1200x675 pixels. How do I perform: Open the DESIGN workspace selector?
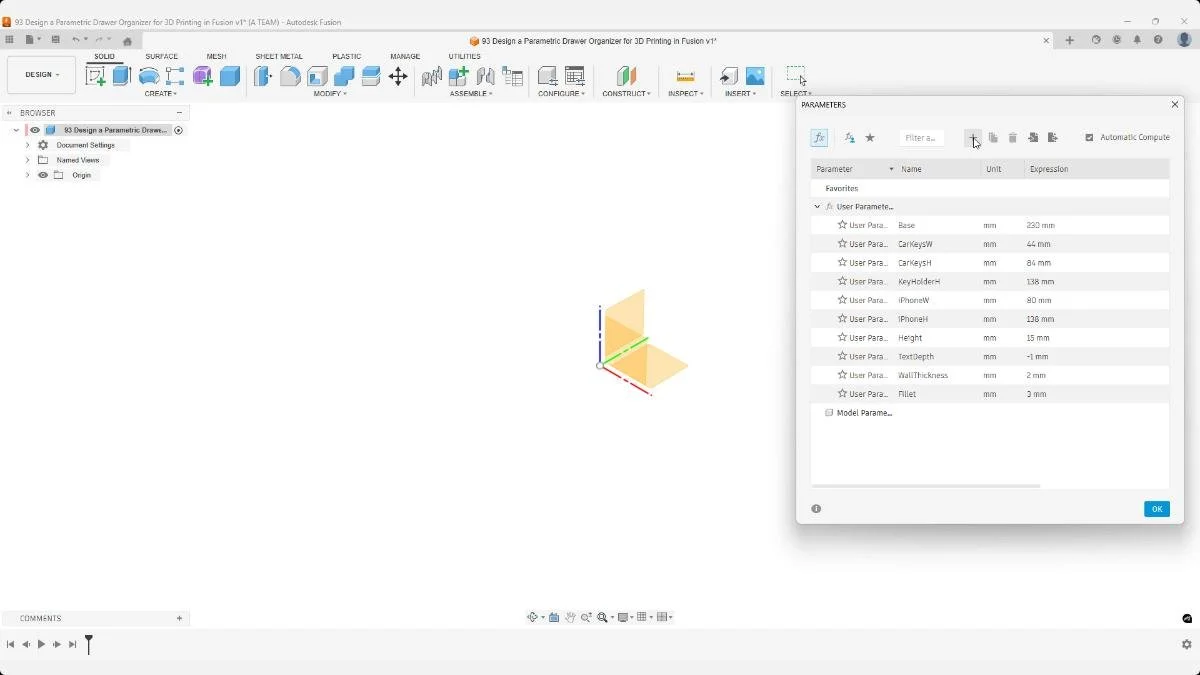(40, 74)
